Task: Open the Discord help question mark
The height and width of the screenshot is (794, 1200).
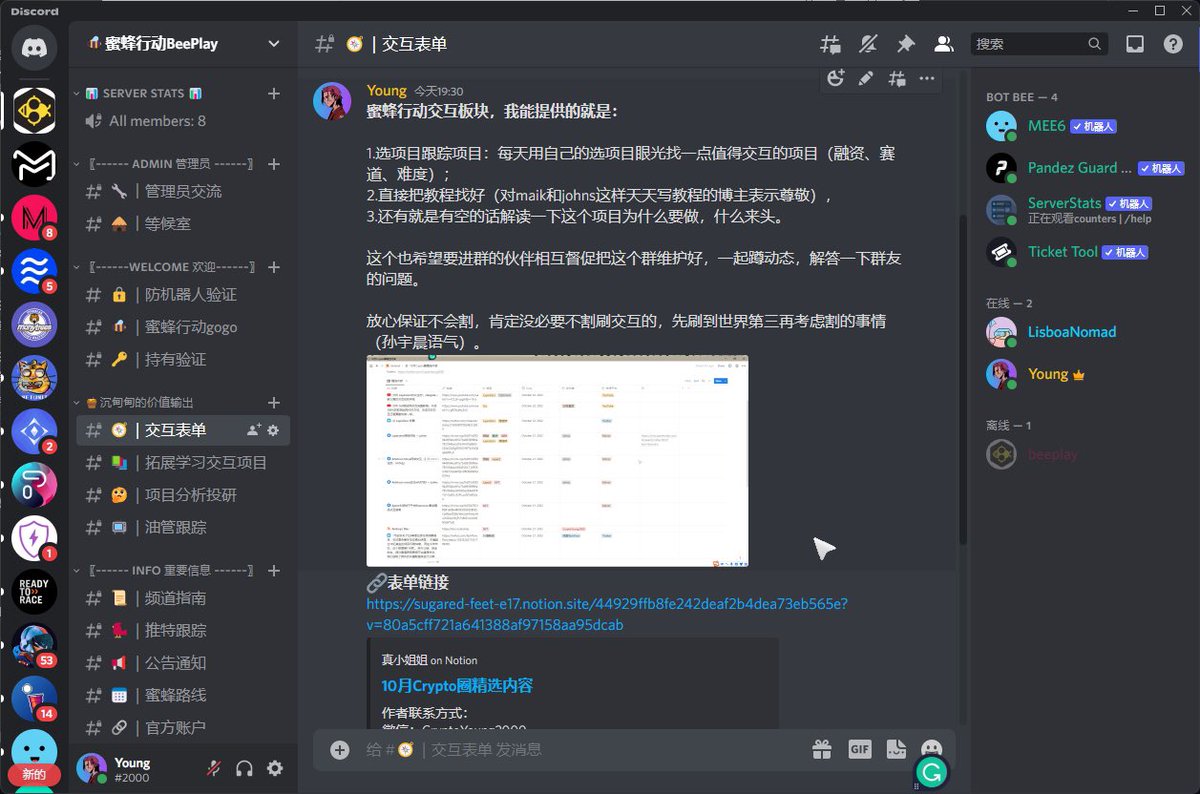Action: [x=1172, y=44]
